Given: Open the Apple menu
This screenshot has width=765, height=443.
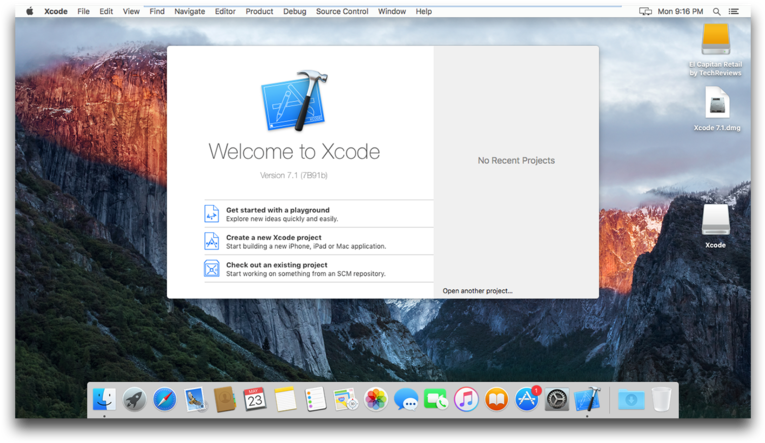Looking at the screenshot, I should [x=30, y=11].
